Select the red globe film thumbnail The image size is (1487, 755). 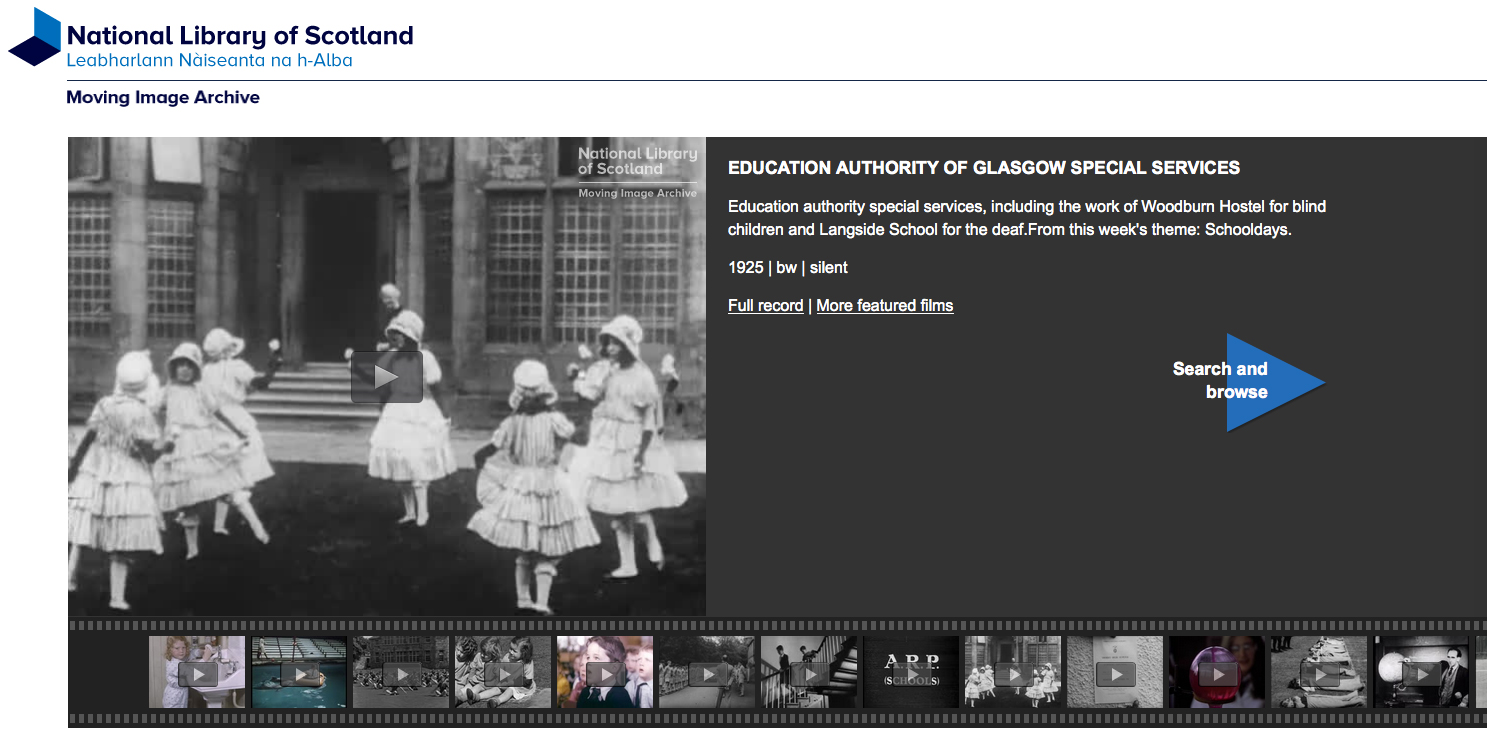[1217, 673]
